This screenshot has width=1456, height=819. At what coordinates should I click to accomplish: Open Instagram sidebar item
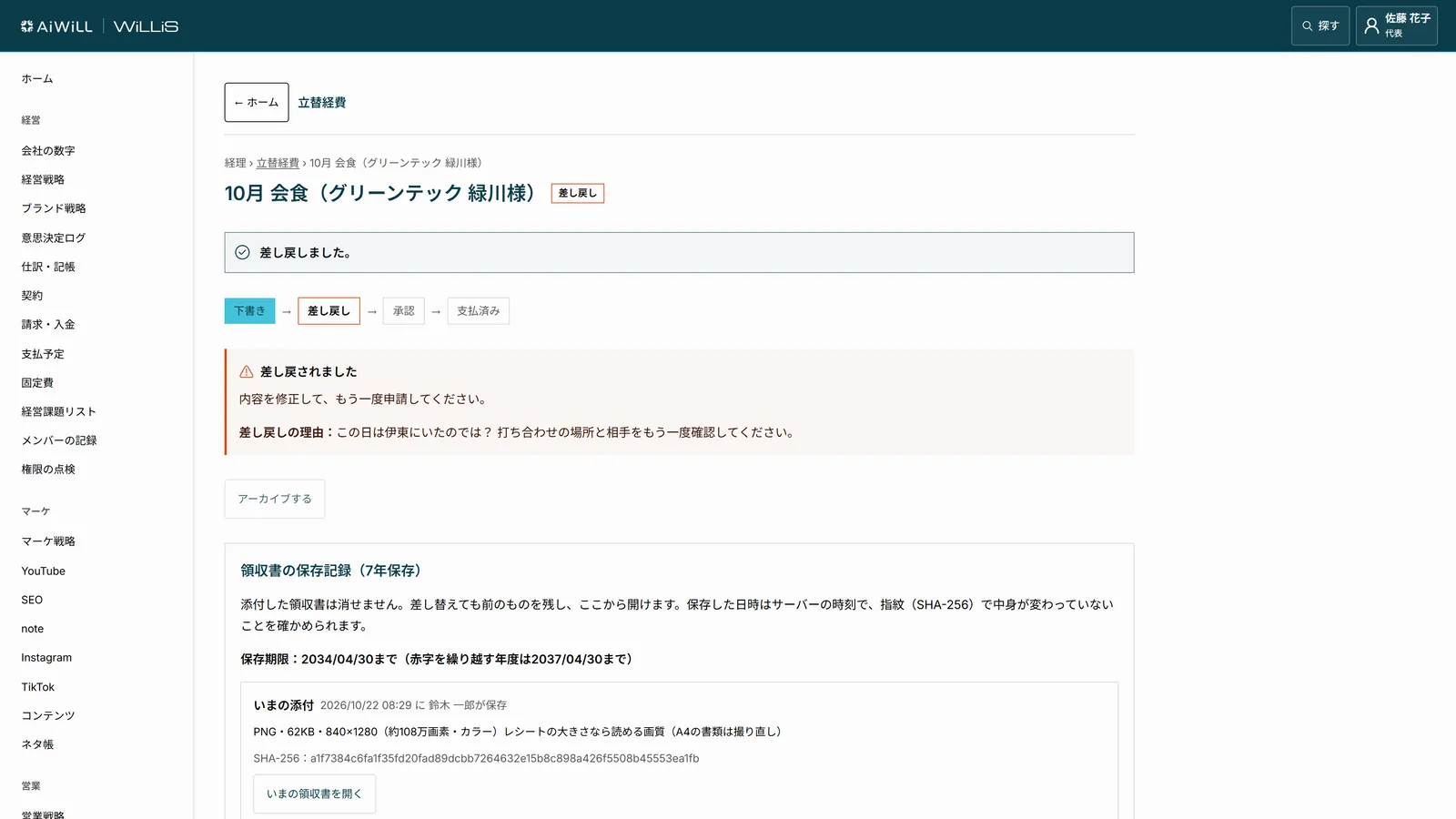[46, 658]
